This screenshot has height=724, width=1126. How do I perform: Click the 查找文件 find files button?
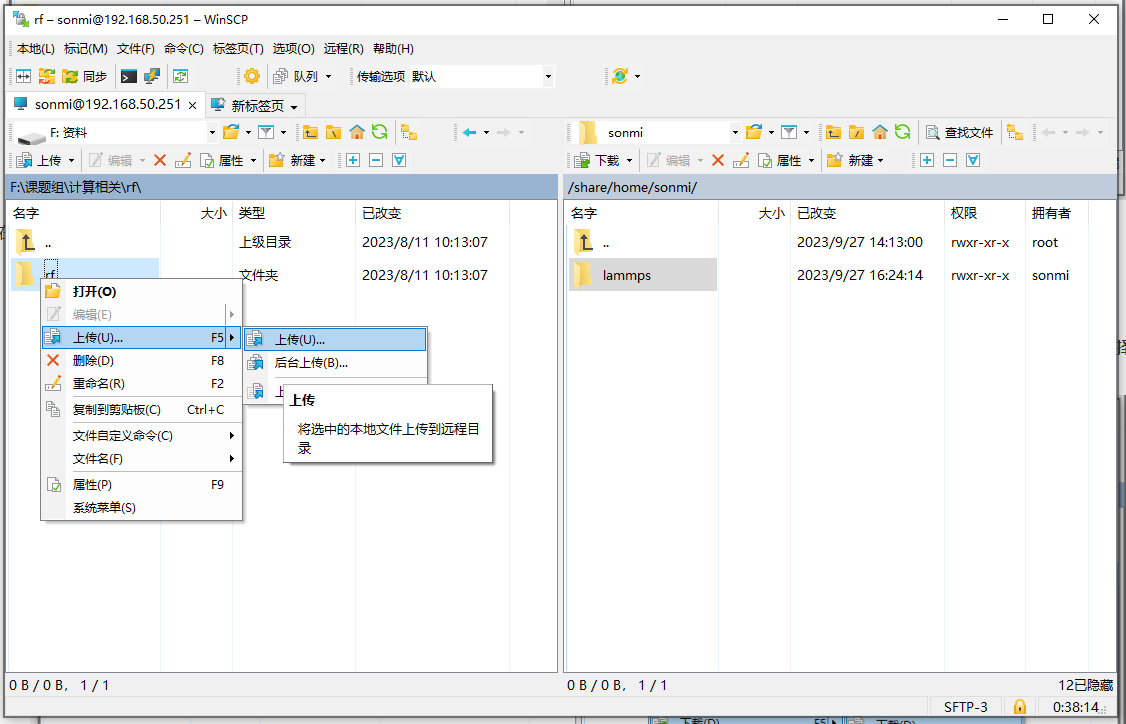point(959,132)
